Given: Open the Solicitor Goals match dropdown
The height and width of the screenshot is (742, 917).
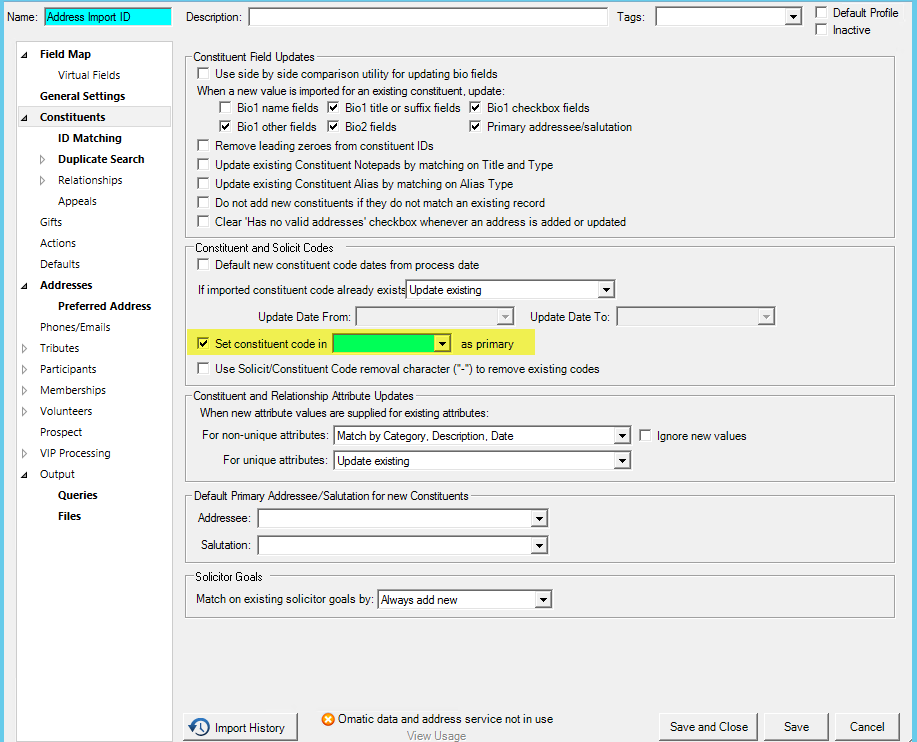Looking at the screenshot, I should (x=542, y=600).
